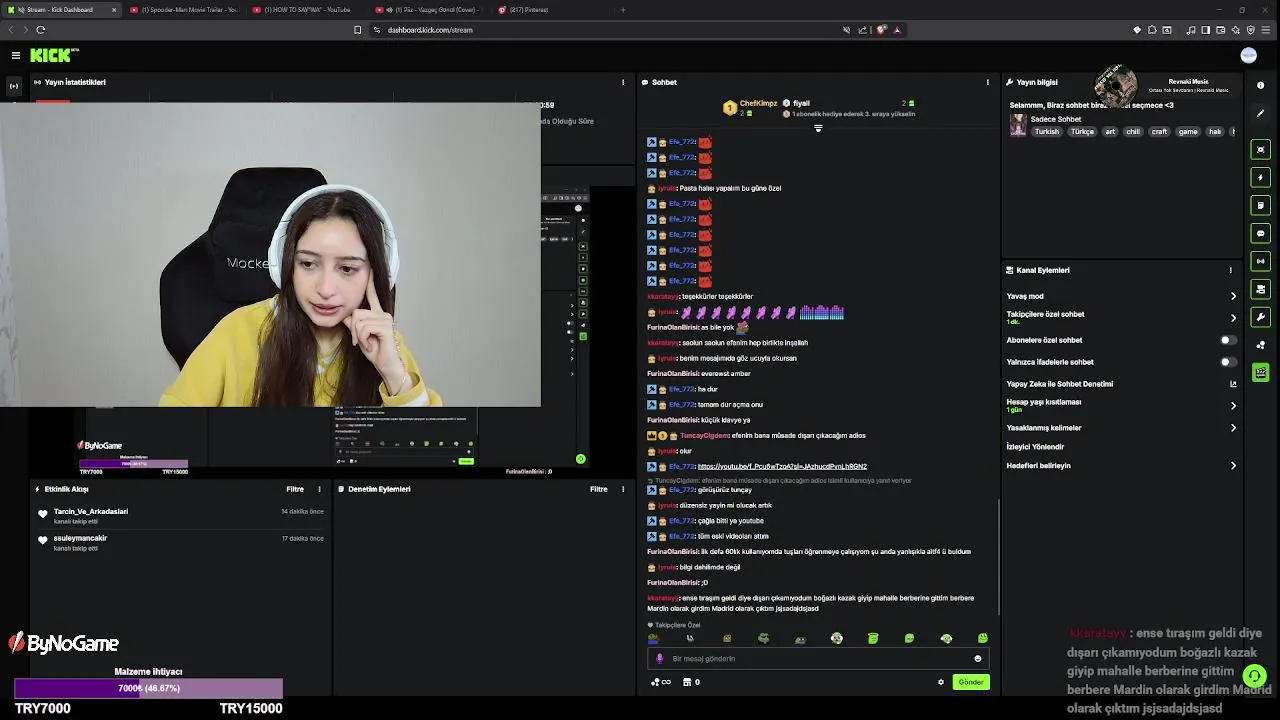Image resolution: width=1280 pixels, height=720 pixels.
Task: Click Malzeme ihtiyacı donation progress bar
Action: pyautogui.click(x=148, y=688)
